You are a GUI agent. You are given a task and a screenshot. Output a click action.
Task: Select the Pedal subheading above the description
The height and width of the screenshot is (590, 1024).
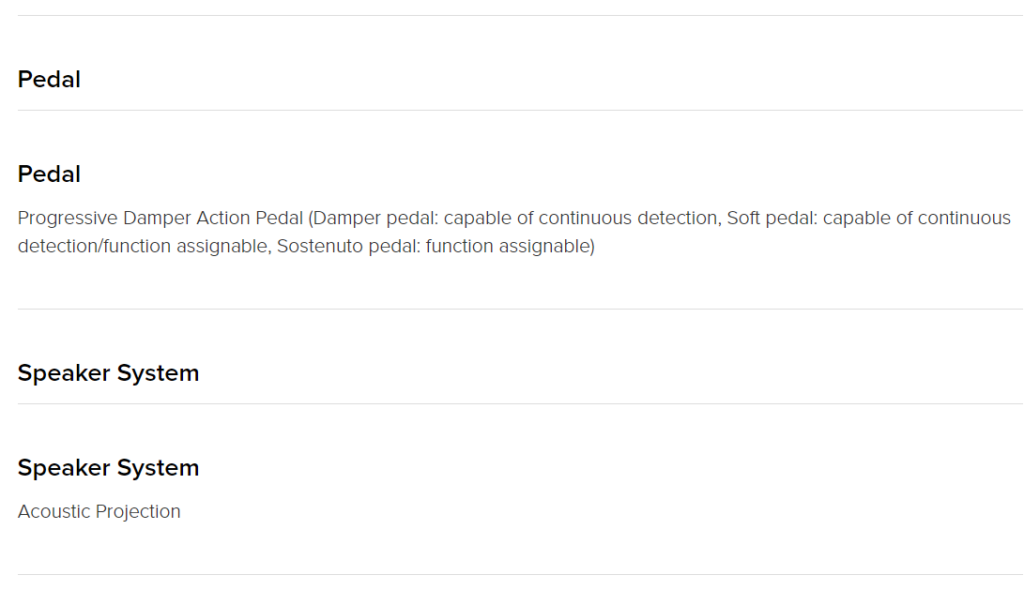49,174
